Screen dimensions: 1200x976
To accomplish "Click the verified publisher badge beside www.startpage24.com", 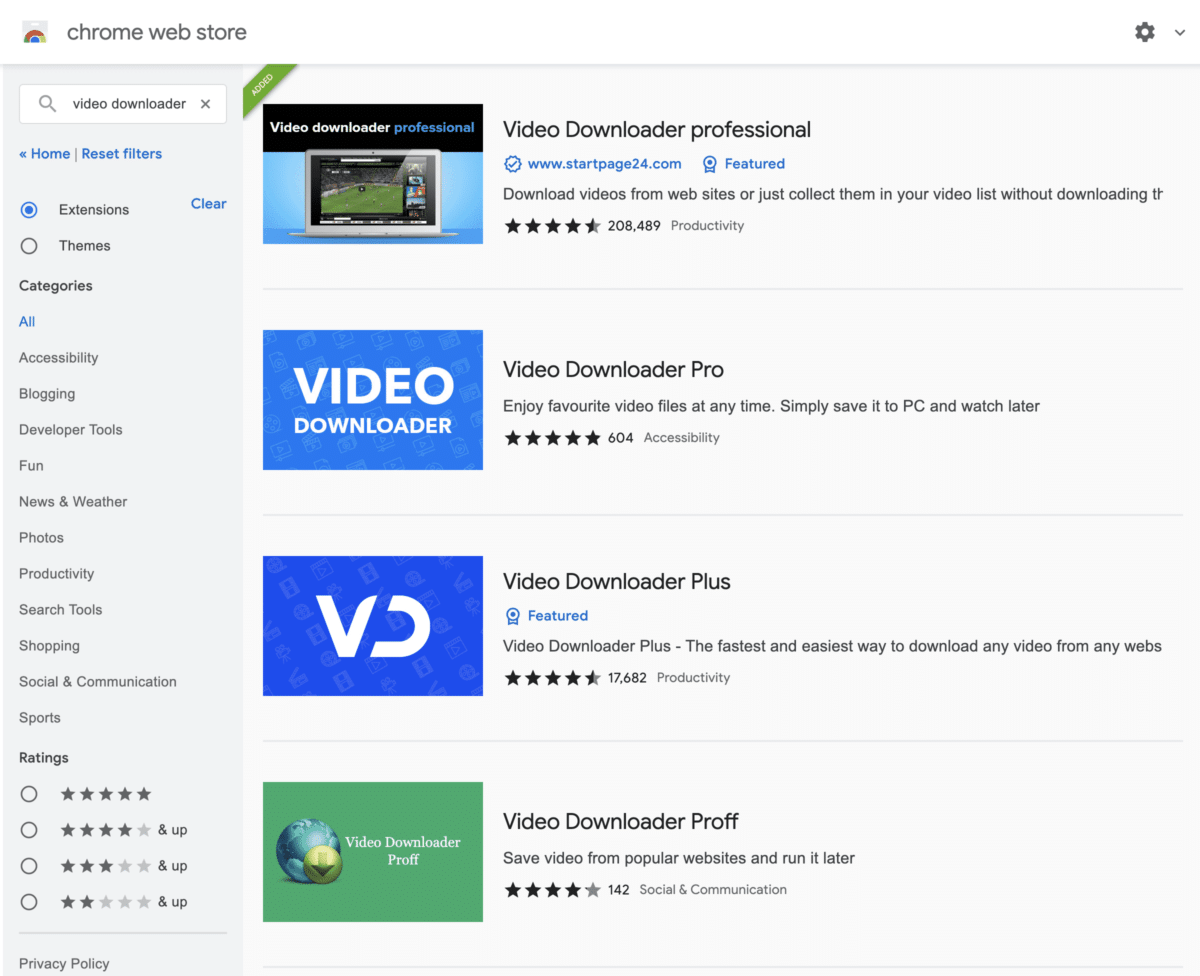I will pos(513,164).
